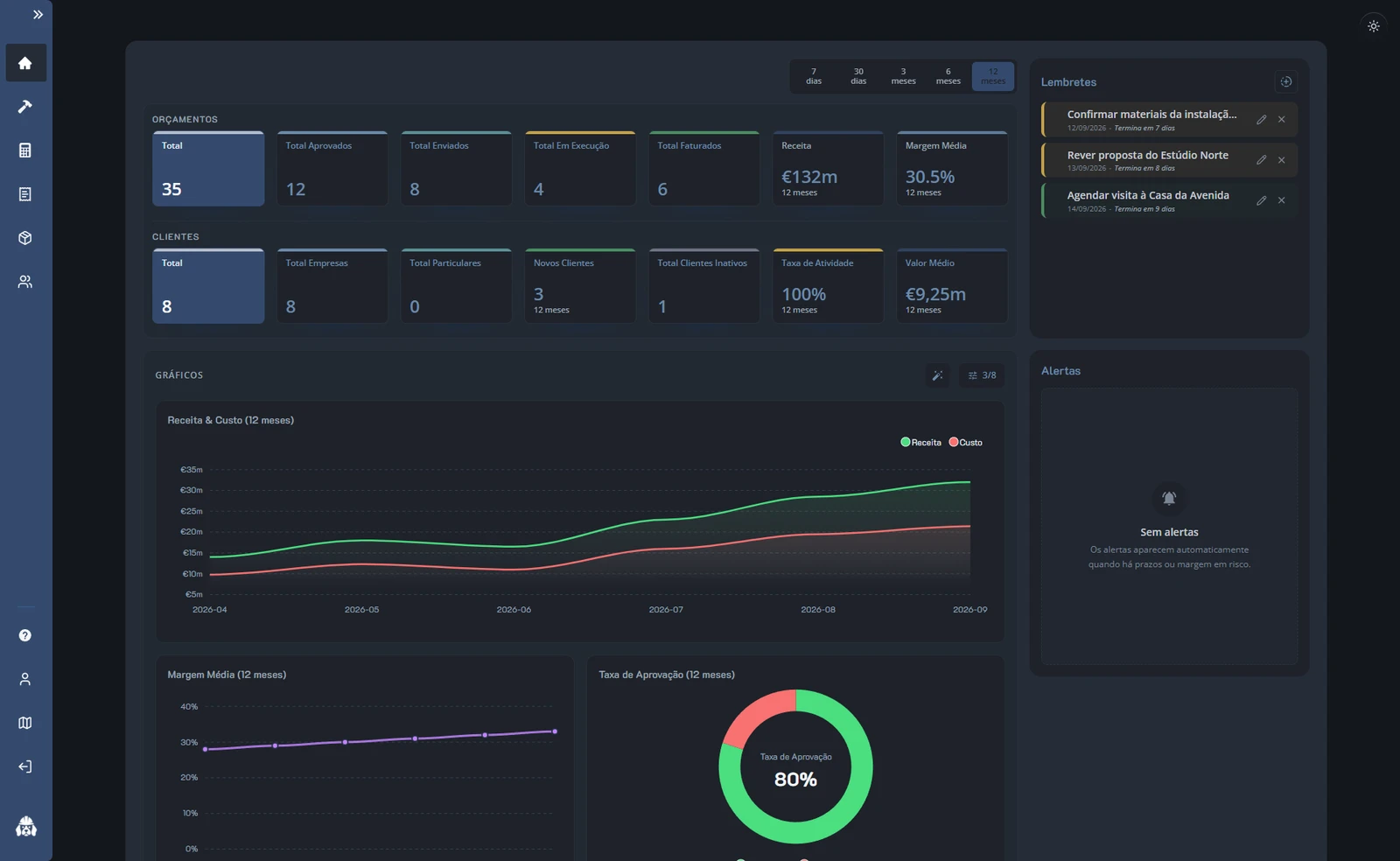The height and width of the screenshot is (861, 1400).
Task: Click the magic wand icon in Gráficos
Action: (937, 375)
